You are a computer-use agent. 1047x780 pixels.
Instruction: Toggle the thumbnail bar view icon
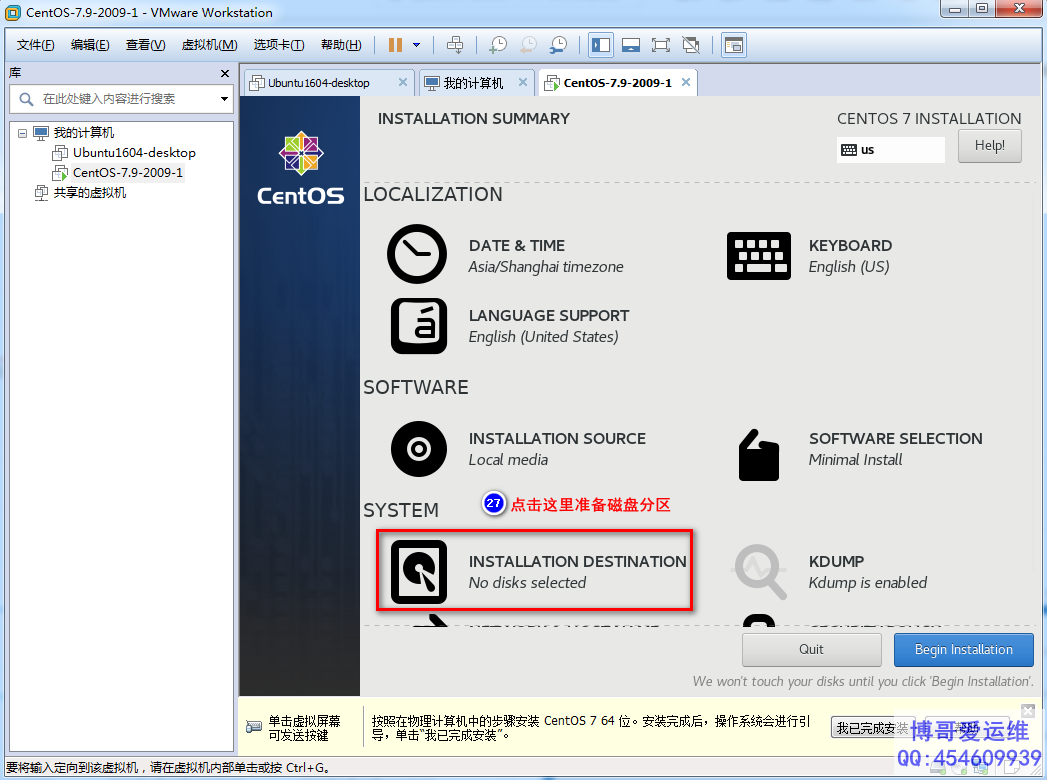[630, 45]
